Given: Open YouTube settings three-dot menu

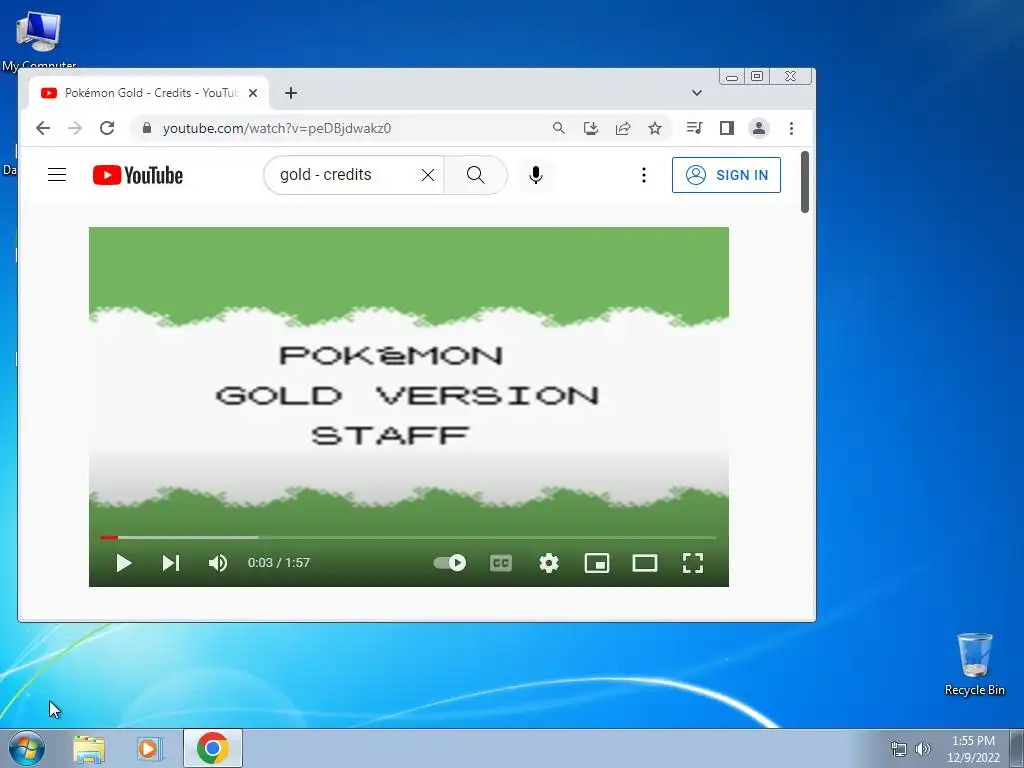Looking at the screenshot, I should (644, 175).
